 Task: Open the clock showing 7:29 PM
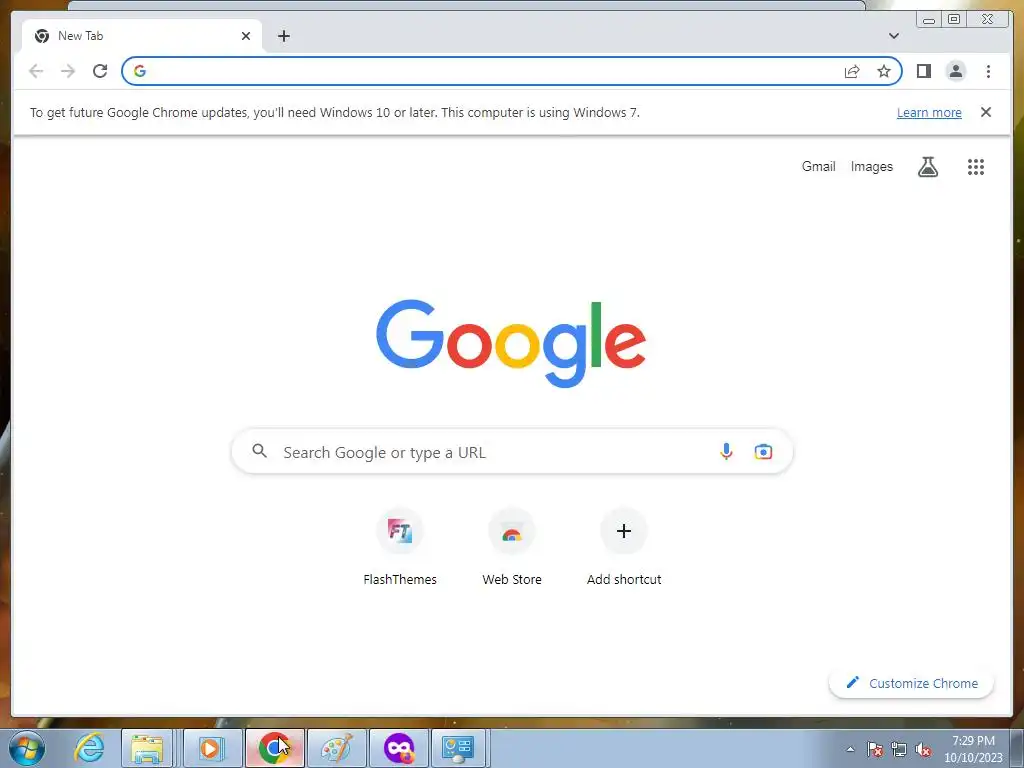(x=973, y=749)
